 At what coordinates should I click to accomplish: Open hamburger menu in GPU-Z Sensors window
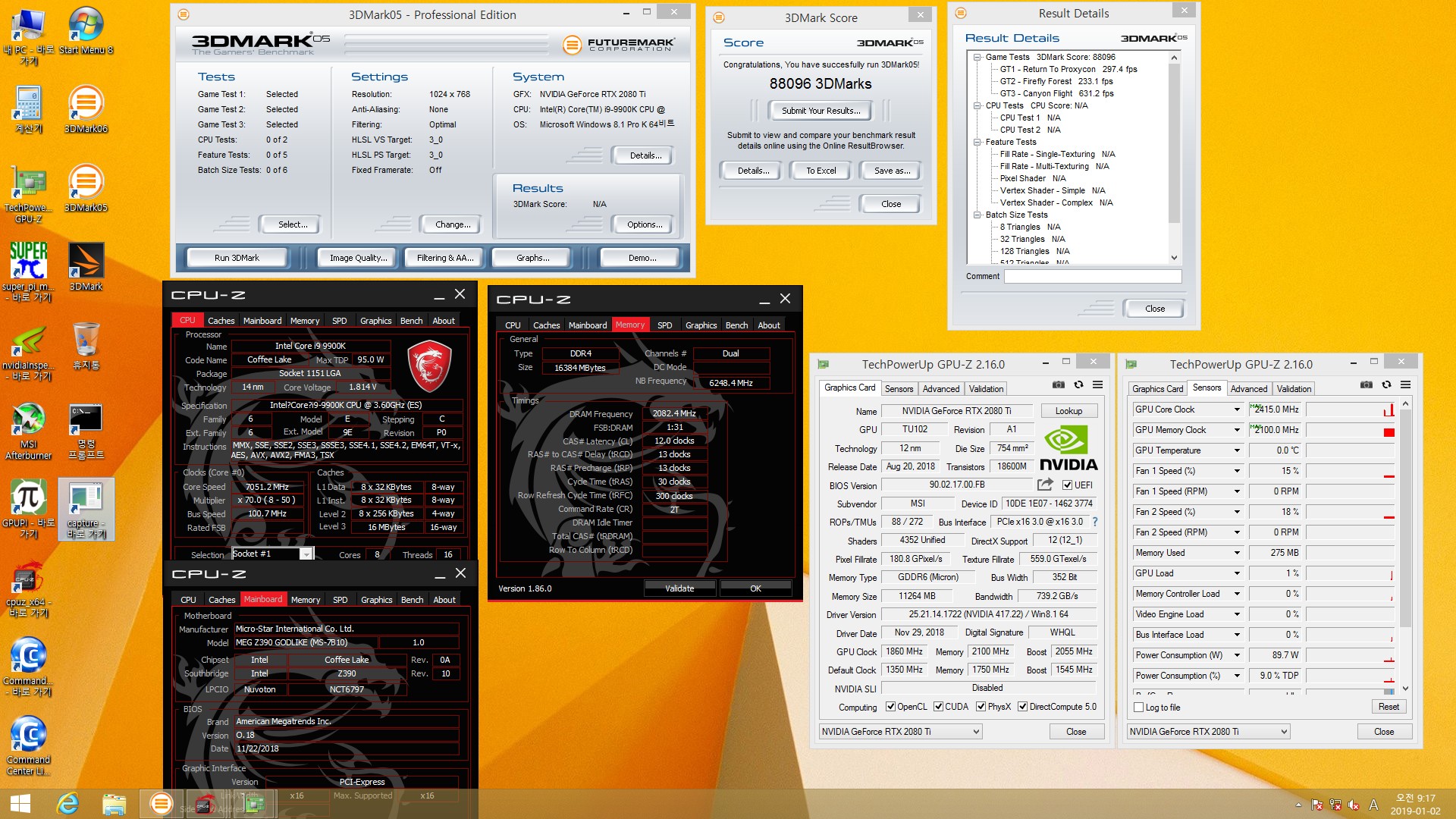click(x=1405, y=384)
